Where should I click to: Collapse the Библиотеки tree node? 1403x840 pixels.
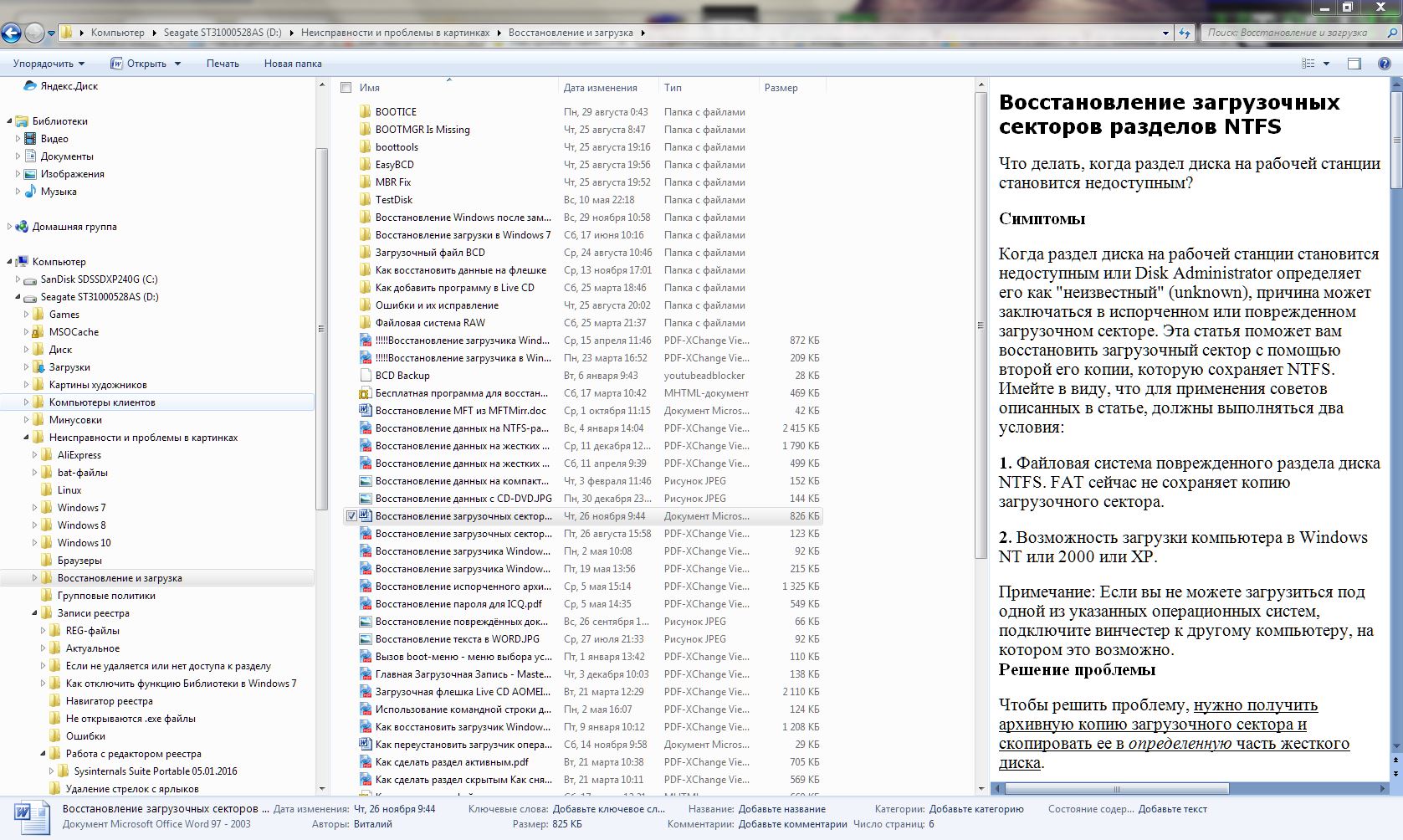pyautogui.click(x=10, y=121)
